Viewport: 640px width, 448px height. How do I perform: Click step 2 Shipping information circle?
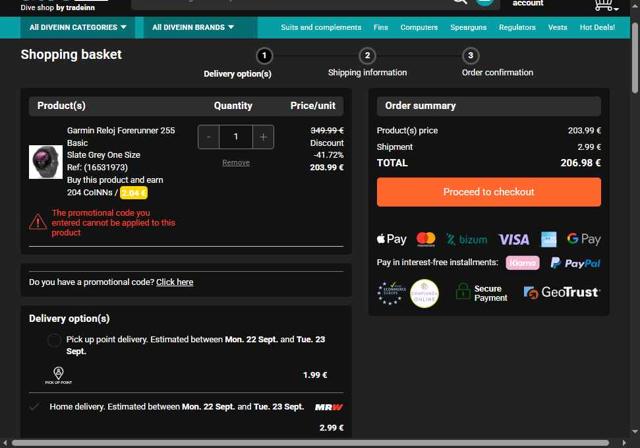click(367, 55)
